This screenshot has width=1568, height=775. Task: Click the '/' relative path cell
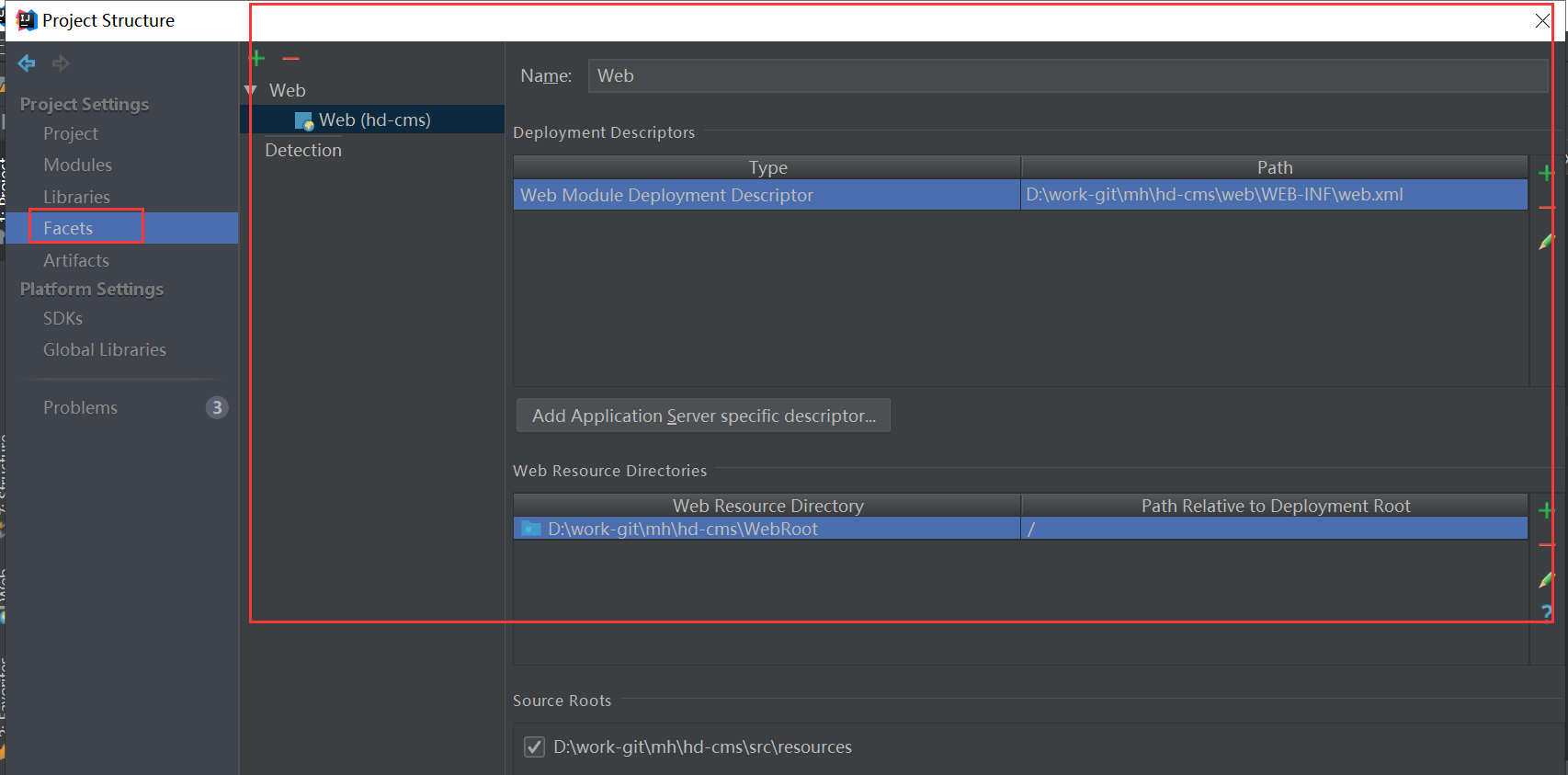pyautogui.click(x=1274, y=529)
